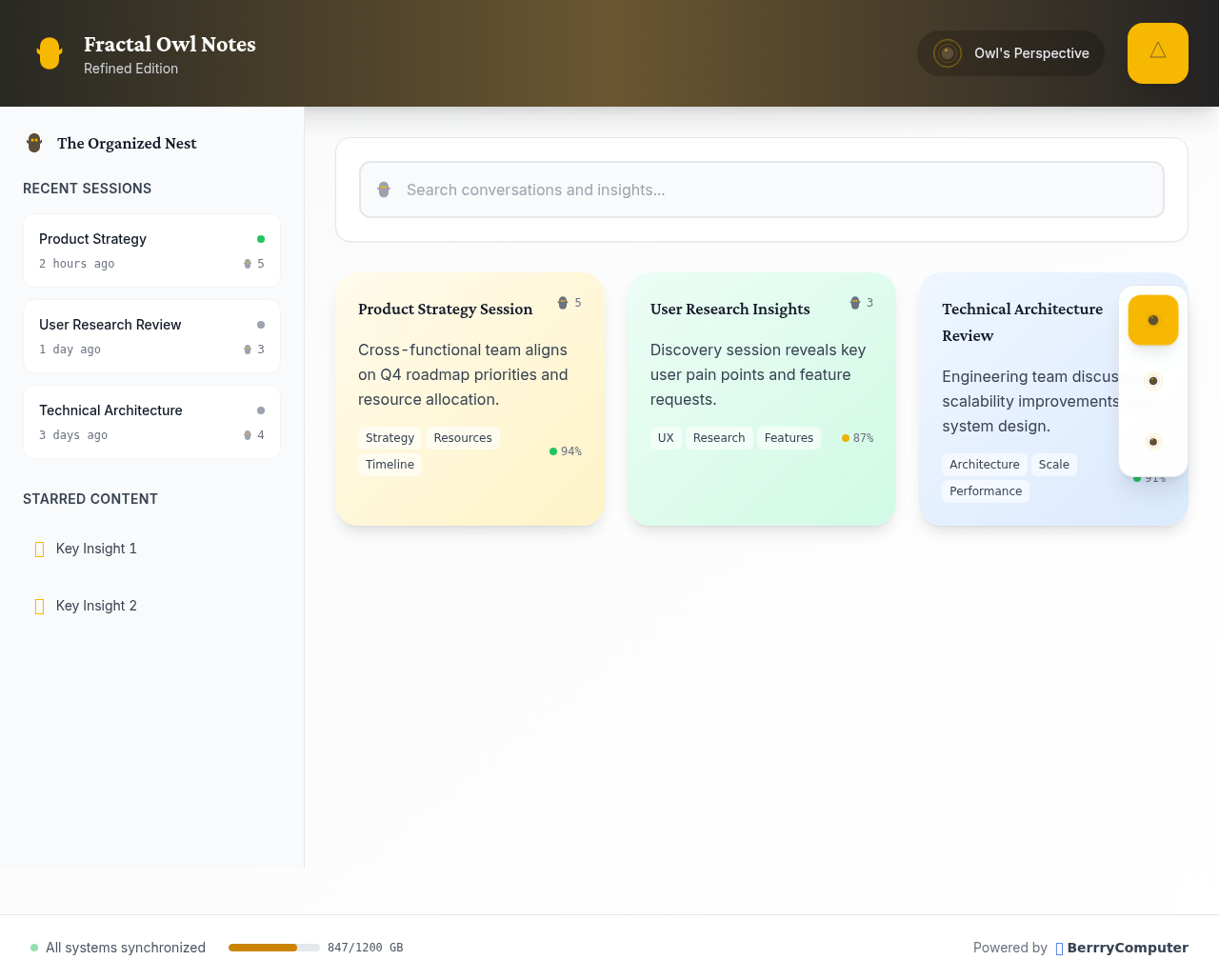Click the star icon for Key Insight 1

tap(39, 549)
